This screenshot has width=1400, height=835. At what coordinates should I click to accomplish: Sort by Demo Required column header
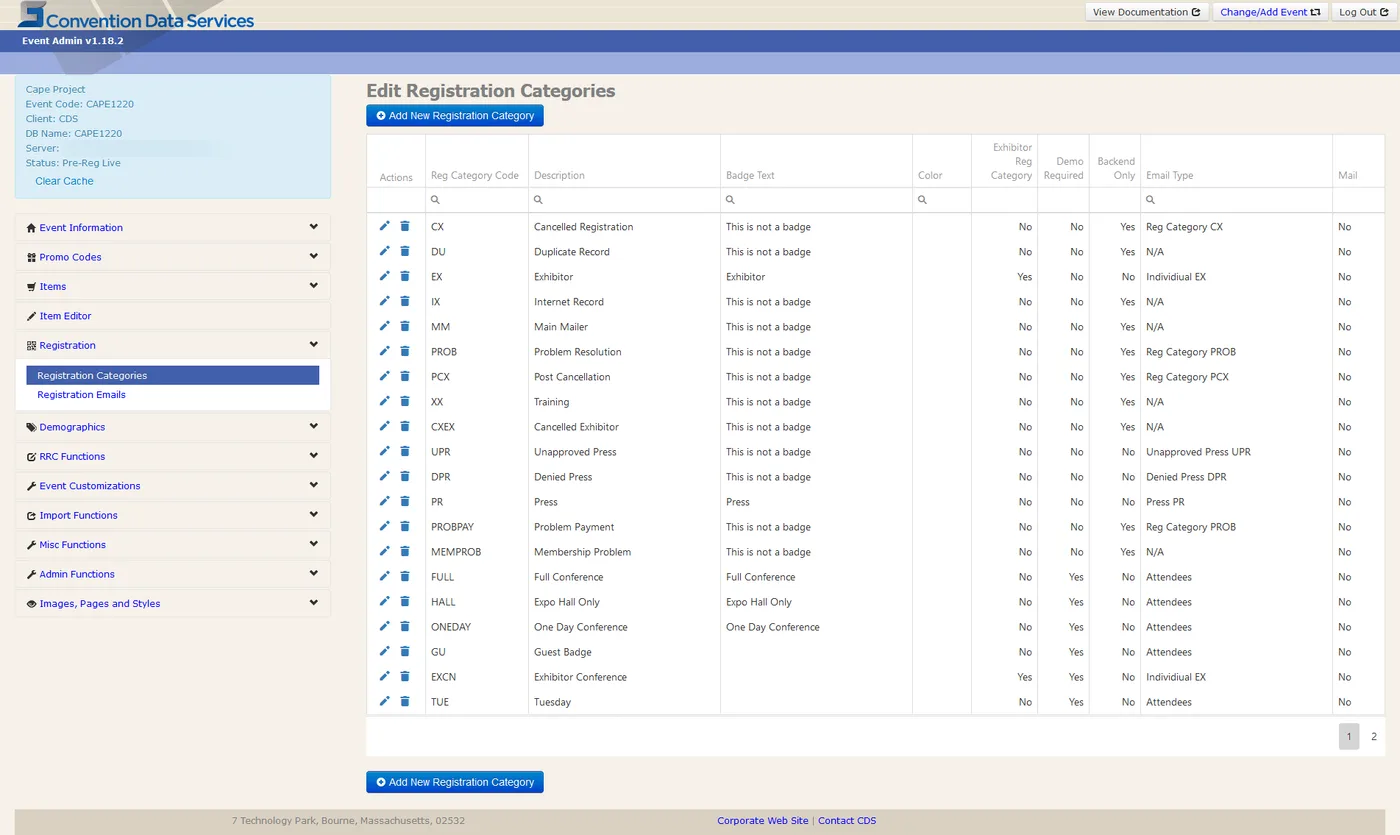coord(1064,168)
